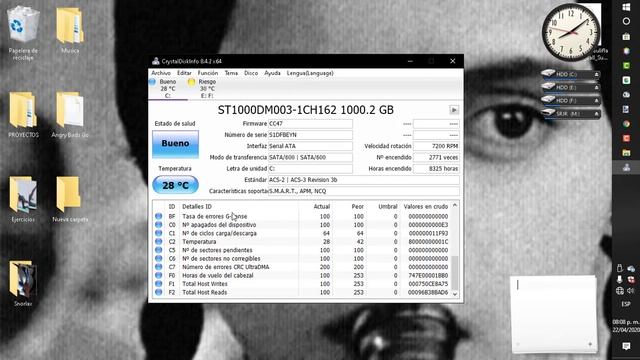
Task: Click the 2771 veces power count field
Action: 436,157
